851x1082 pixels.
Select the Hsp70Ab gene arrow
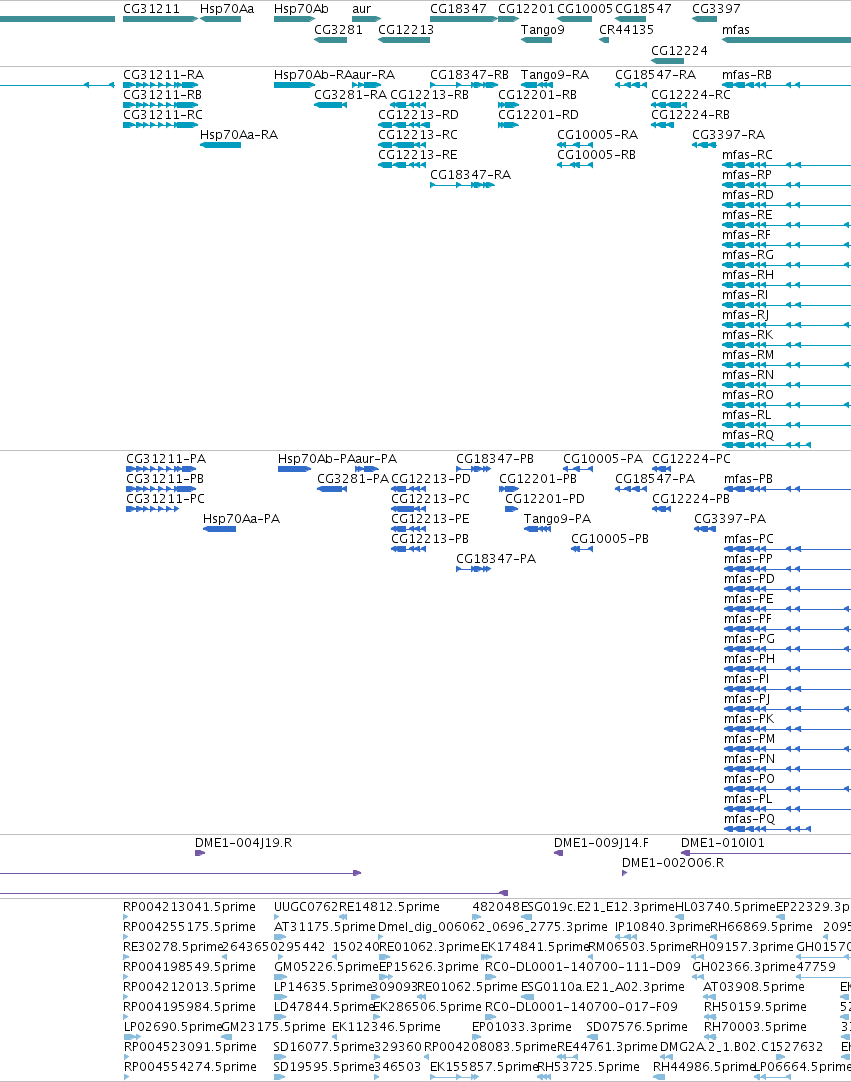coord(295,19)
